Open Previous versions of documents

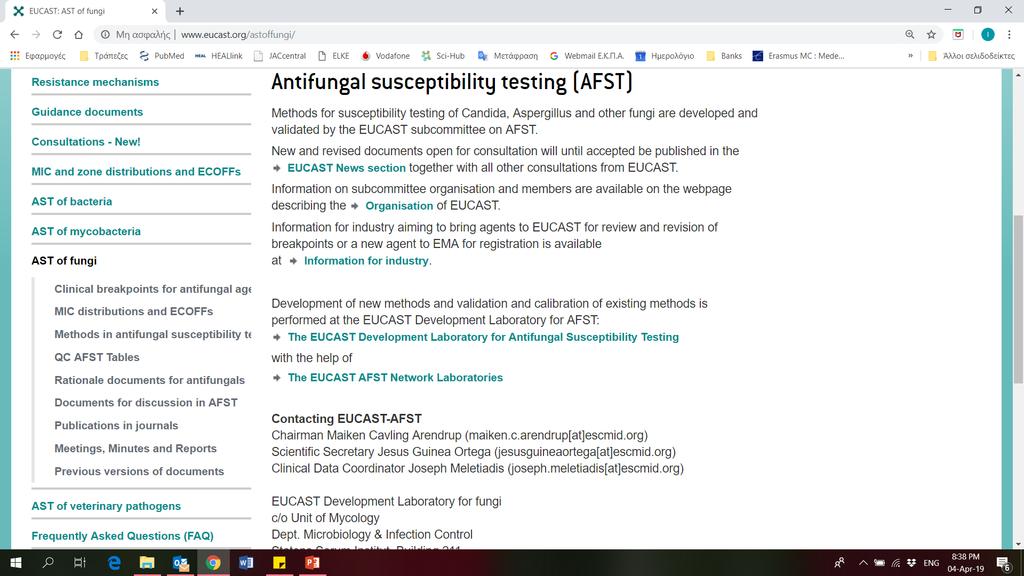139,472
